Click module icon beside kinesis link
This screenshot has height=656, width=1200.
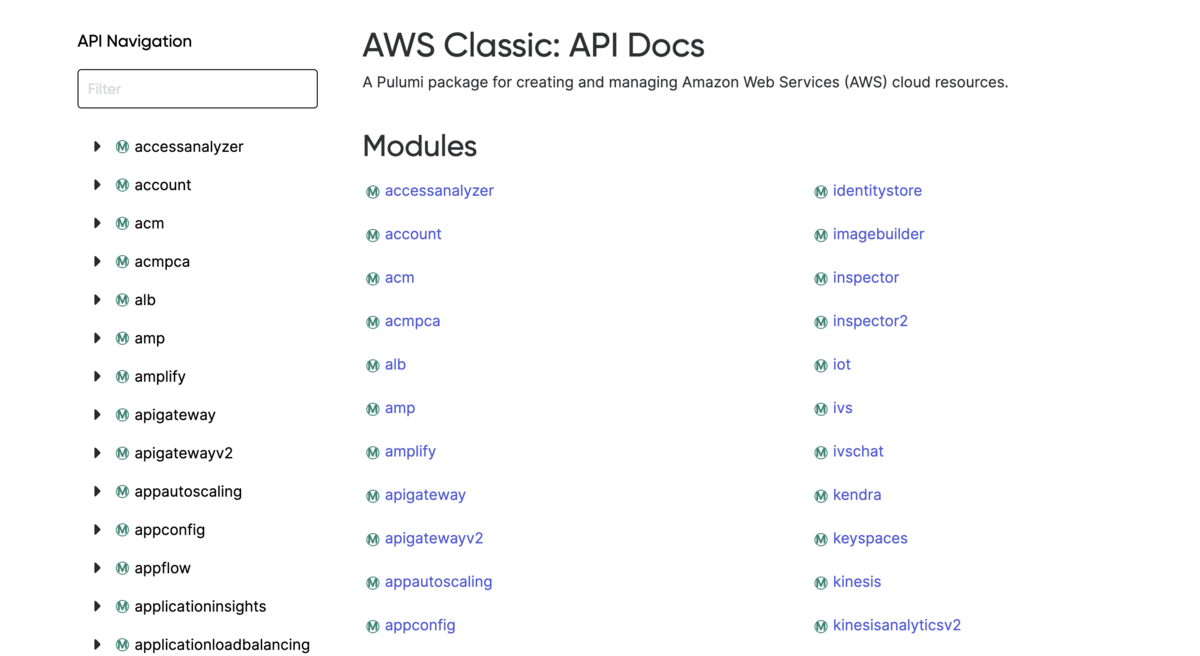pos(820,583)
